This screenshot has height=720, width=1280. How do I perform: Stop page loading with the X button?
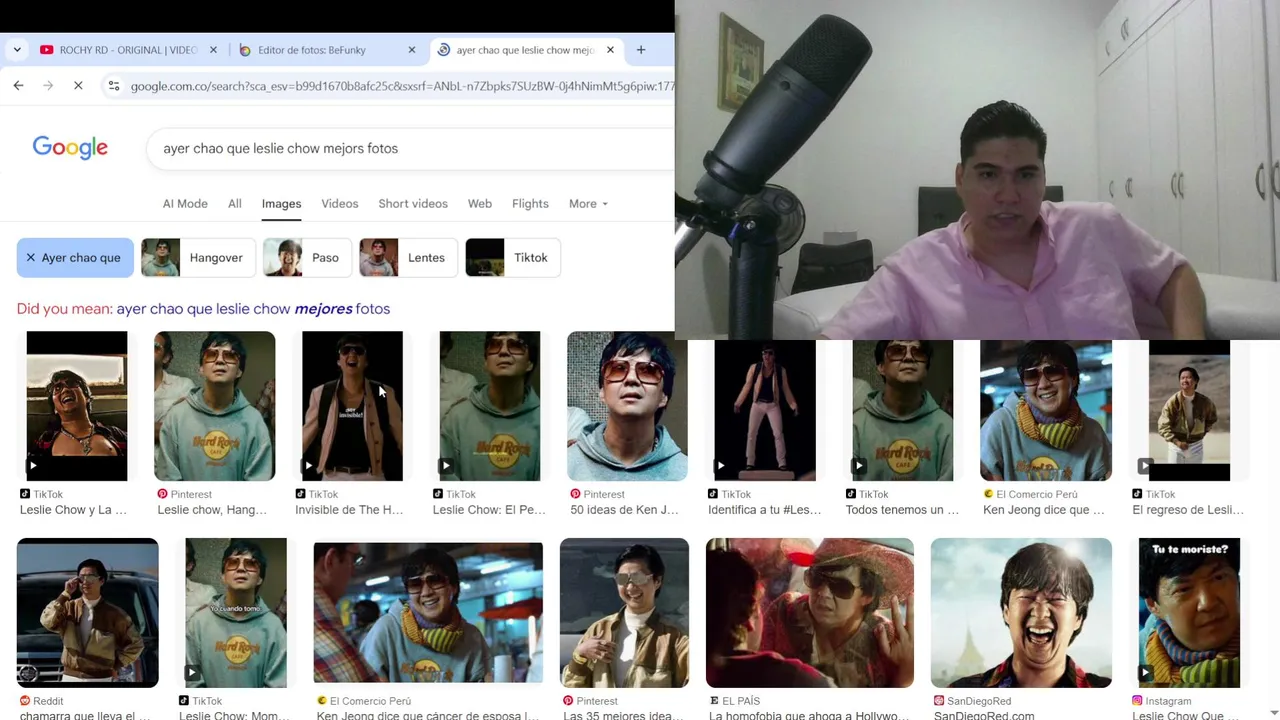tap(78, 86)
